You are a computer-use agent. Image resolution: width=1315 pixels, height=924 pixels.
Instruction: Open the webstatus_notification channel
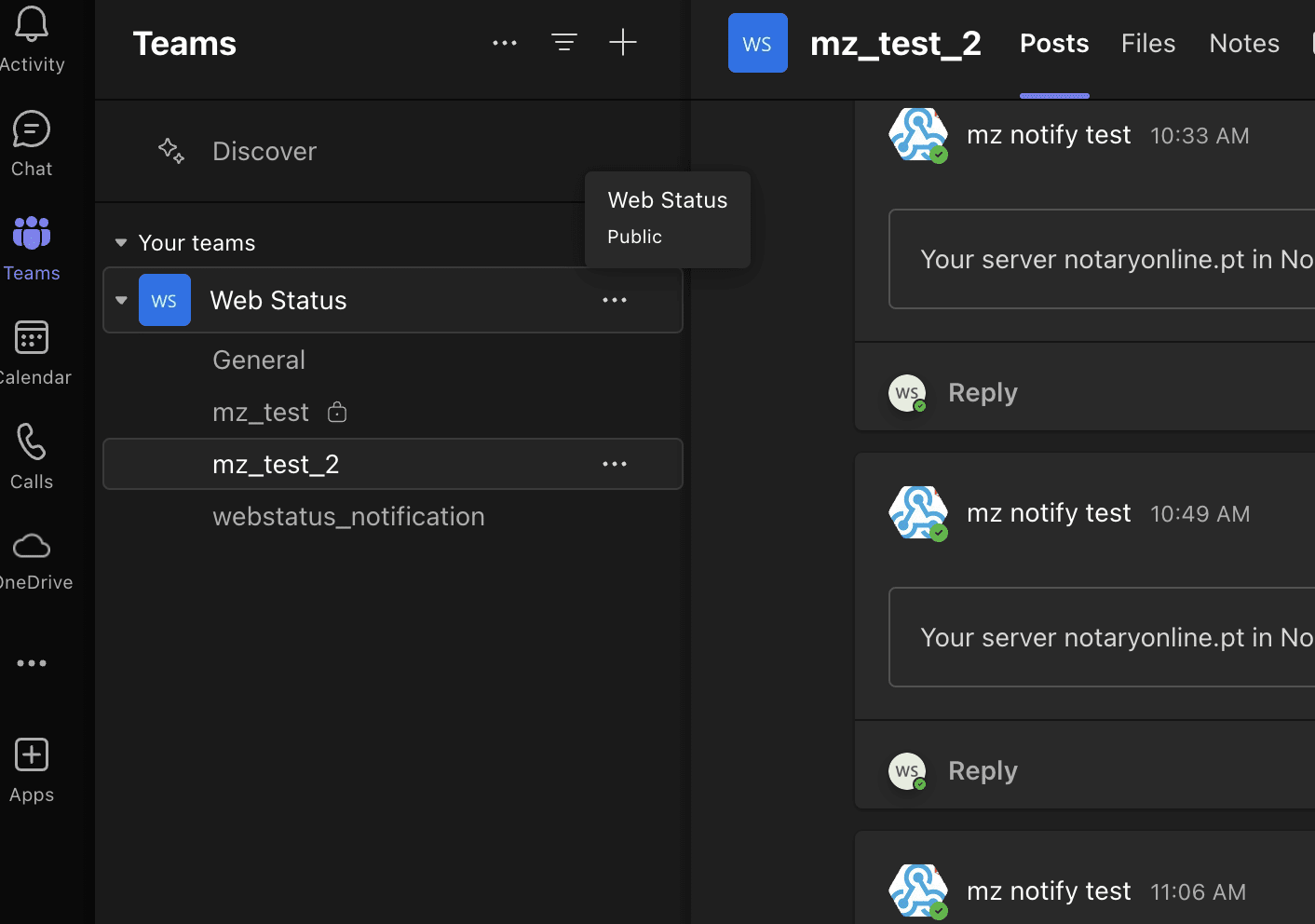click(x=348, y=517)
